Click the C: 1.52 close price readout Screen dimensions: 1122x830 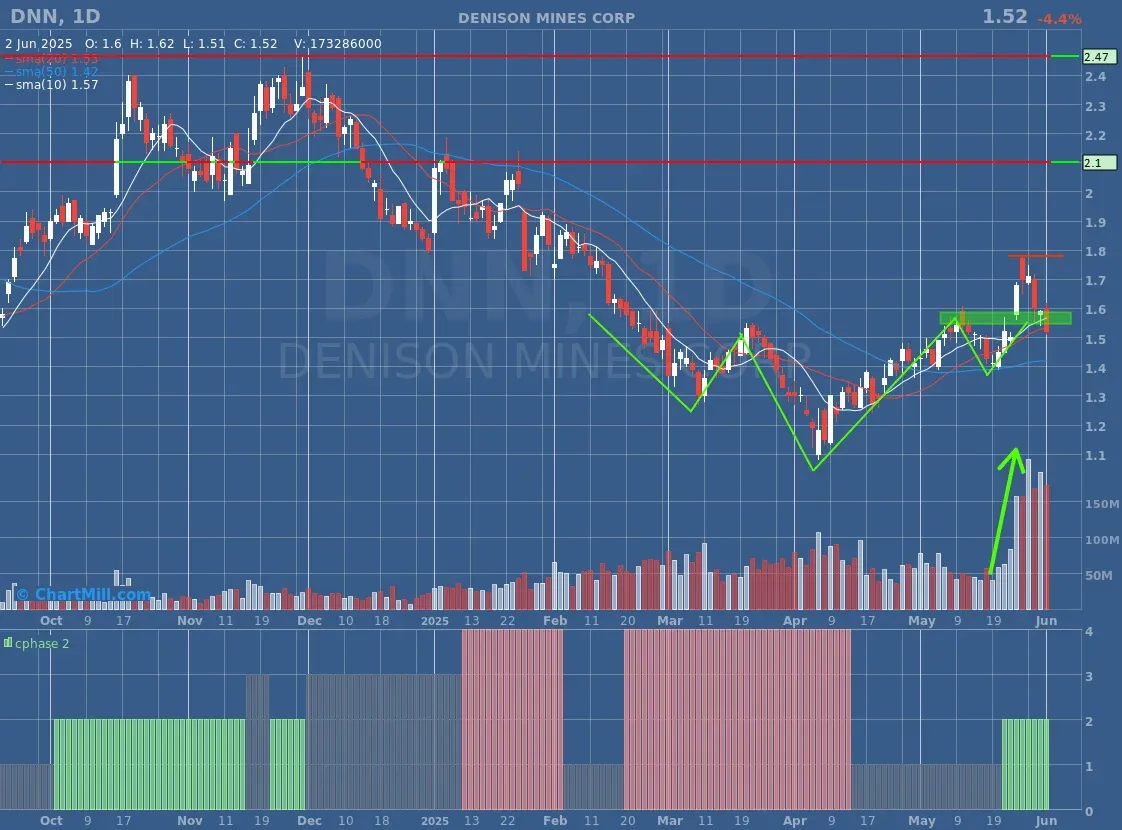(255, 44)
